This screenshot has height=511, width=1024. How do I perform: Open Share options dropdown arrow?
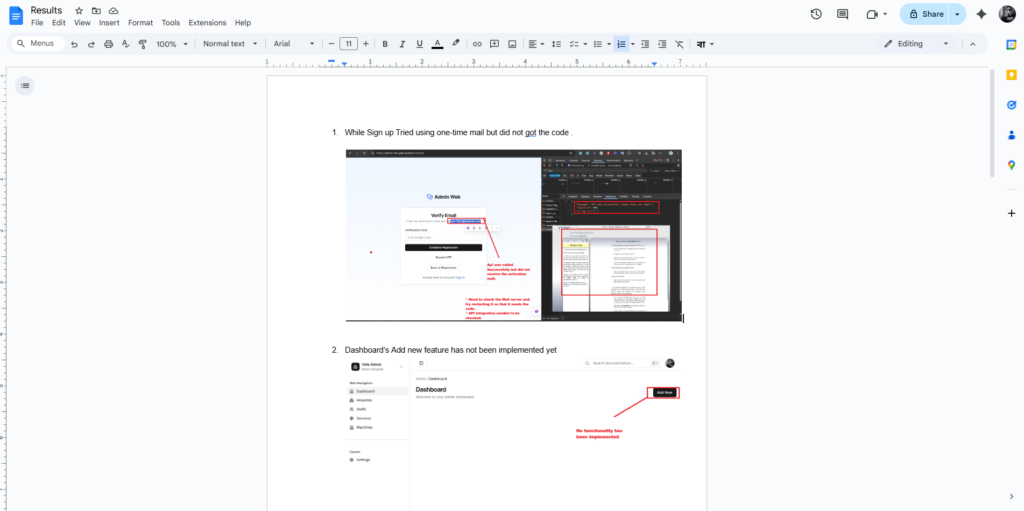pyautogui.click(x=957, y=14)
